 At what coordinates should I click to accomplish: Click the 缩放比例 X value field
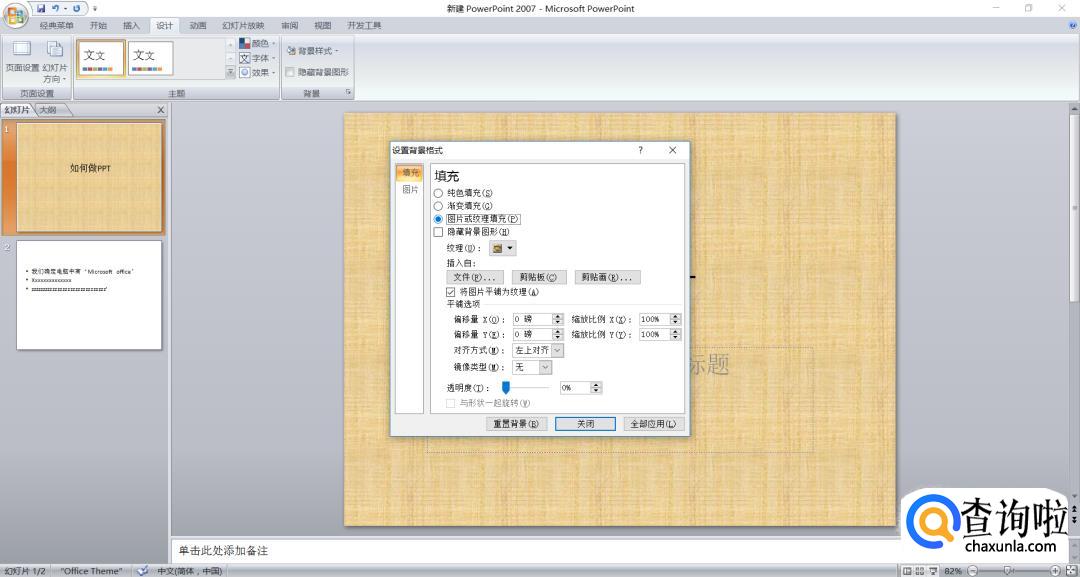pyautogui.click(x=654, y=319)
